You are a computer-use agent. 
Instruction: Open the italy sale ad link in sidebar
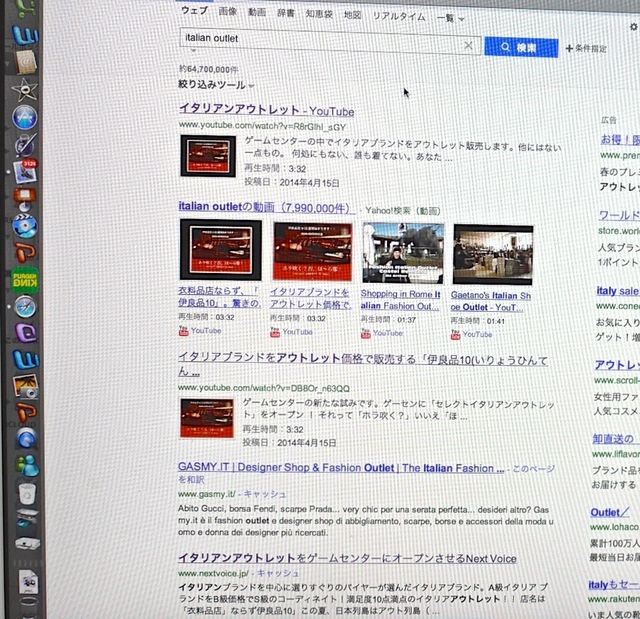pos(618,291)
